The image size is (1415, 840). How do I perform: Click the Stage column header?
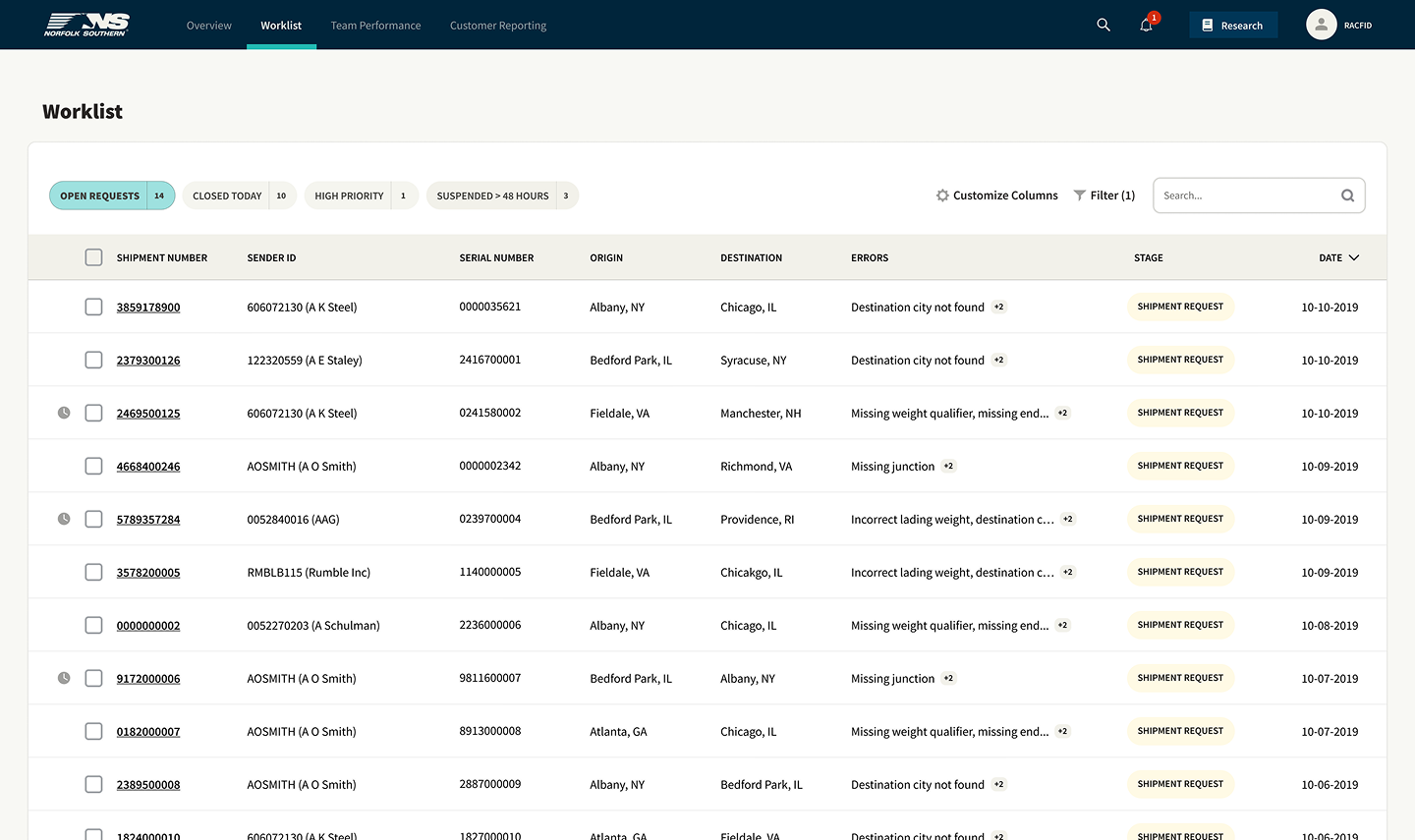coord(1148,257)
